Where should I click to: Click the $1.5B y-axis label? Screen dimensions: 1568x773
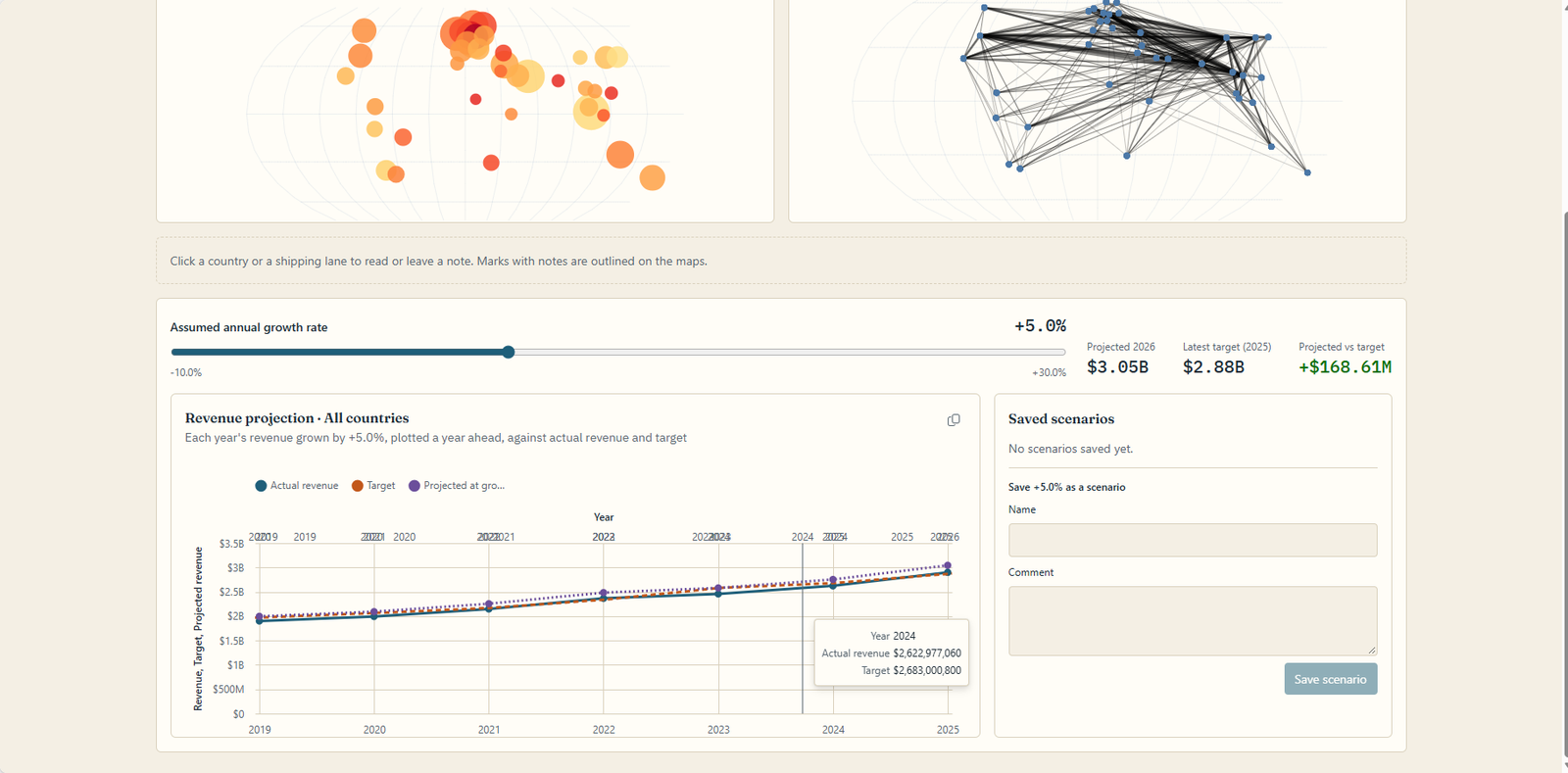231,641
